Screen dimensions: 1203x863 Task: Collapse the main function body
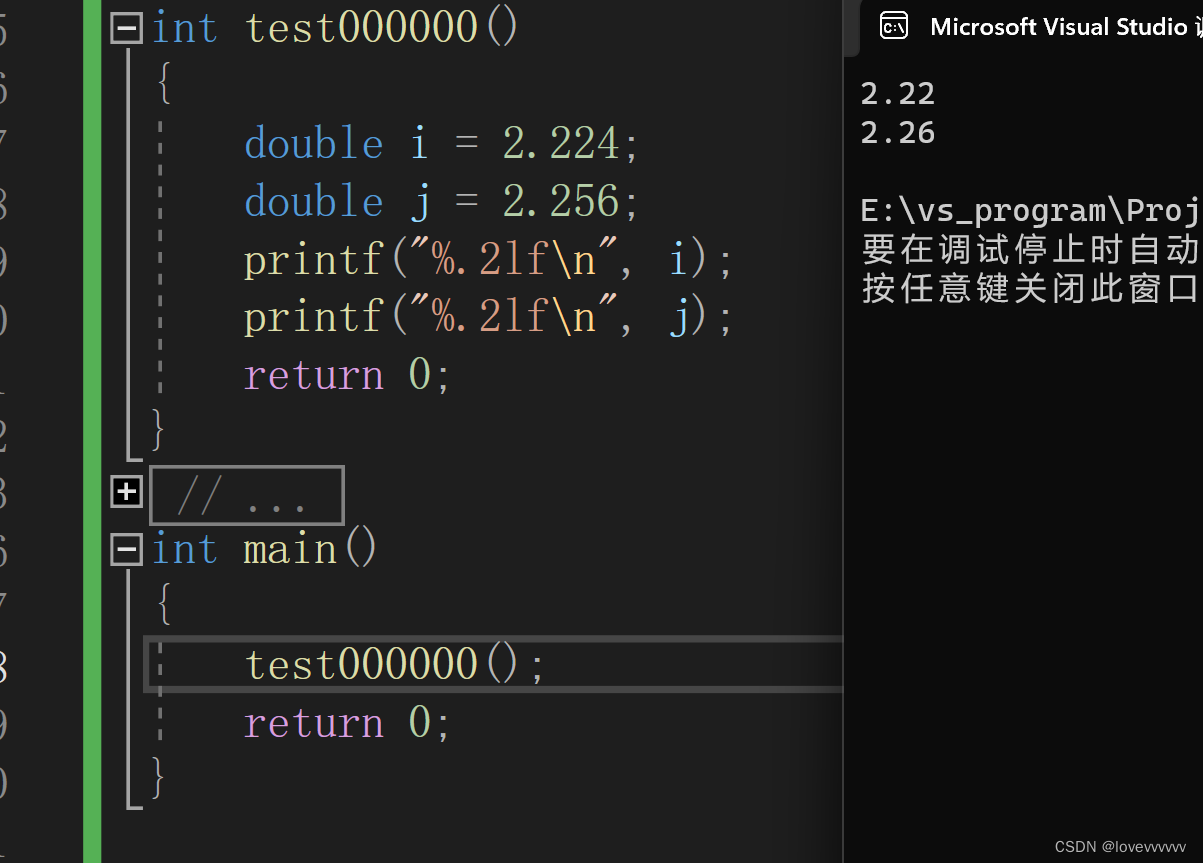point(126,548)
